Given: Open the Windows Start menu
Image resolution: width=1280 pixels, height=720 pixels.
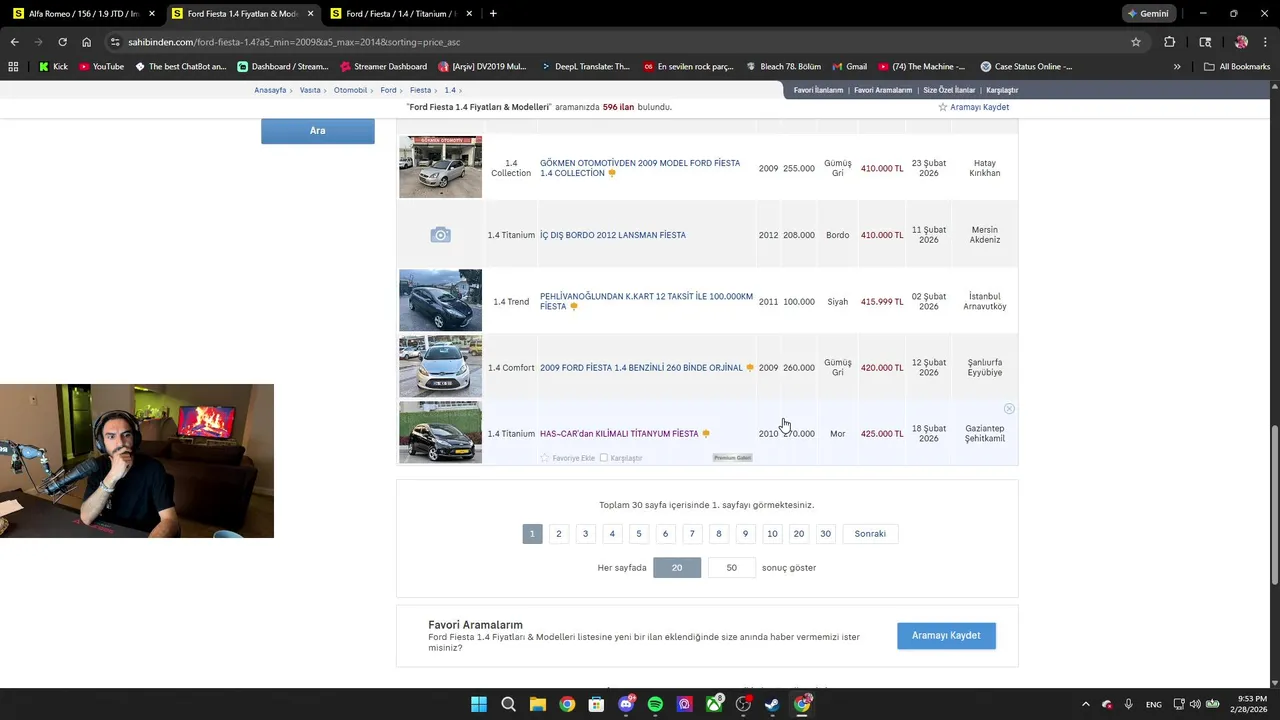Looking at the screenshot, I should point(479,704).
